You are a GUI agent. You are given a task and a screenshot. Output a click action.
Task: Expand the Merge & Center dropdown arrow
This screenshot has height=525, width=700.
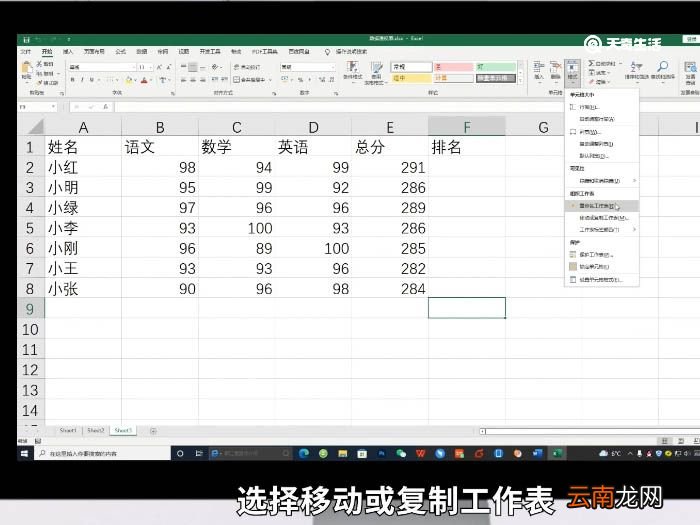click(x=271, y=80)
